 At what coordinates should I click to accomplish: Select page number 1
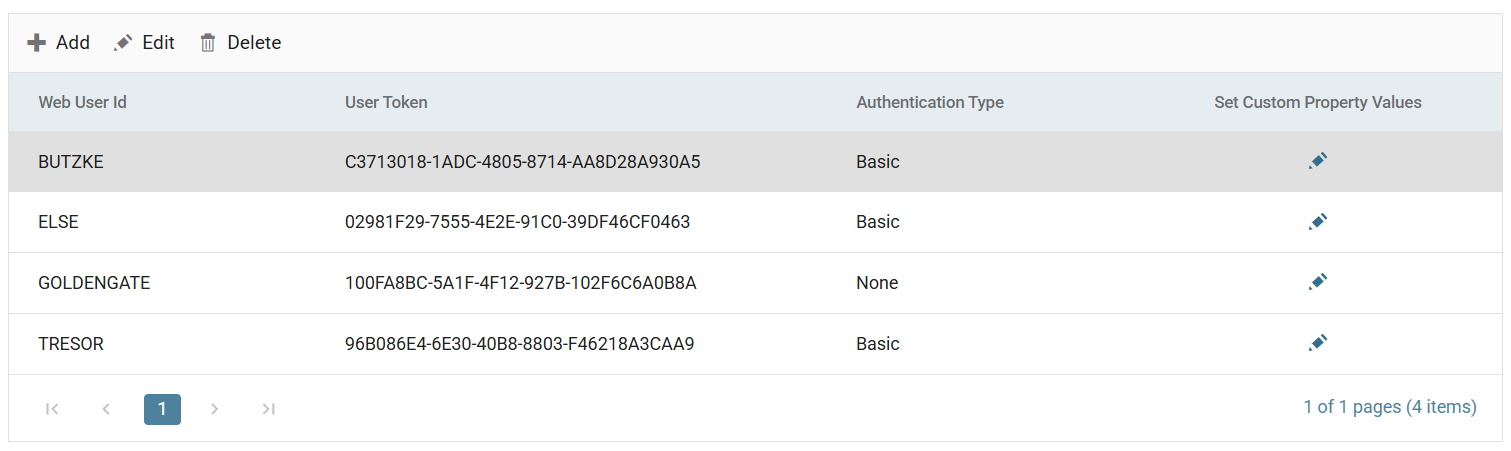162,408
